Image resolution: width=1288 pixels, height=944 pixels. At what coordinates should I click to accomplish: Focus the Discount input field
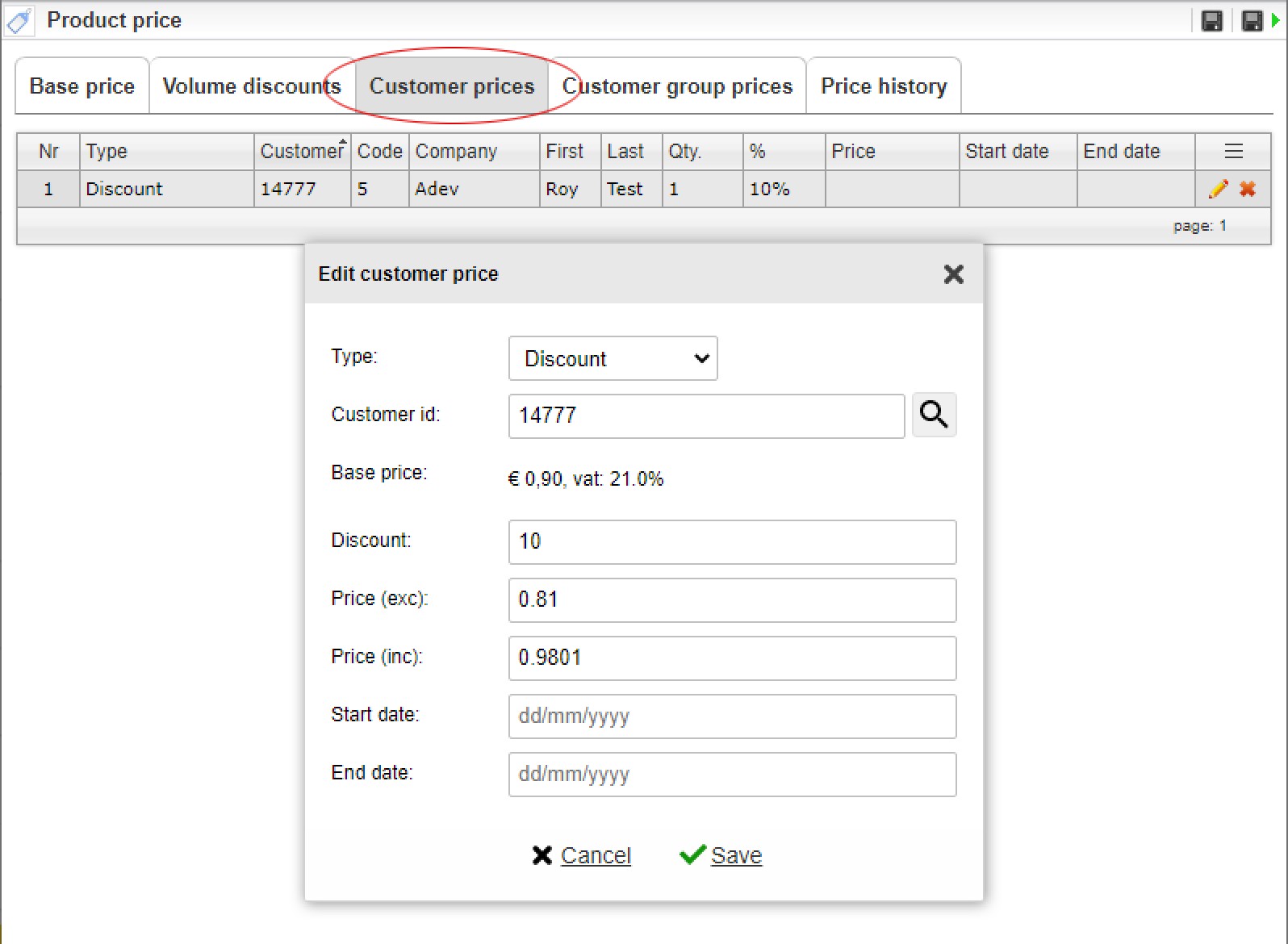click(732, 542)
